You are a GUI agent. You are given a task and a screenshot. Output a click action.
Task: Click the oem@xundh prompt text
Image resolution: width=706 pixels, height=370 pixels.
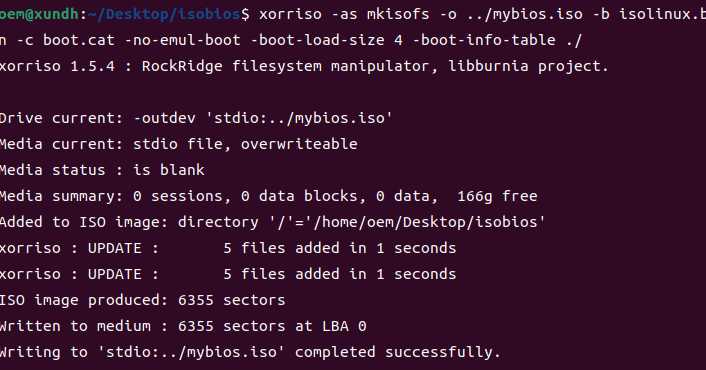tap(39, 14)
